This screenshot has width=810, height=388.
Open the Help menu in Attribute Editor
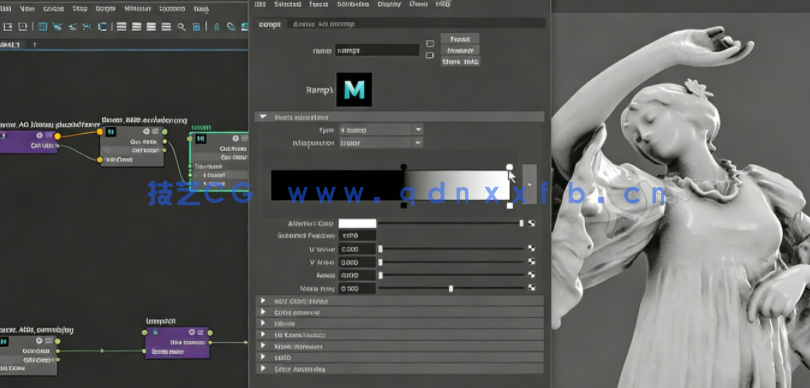(443, 4)
